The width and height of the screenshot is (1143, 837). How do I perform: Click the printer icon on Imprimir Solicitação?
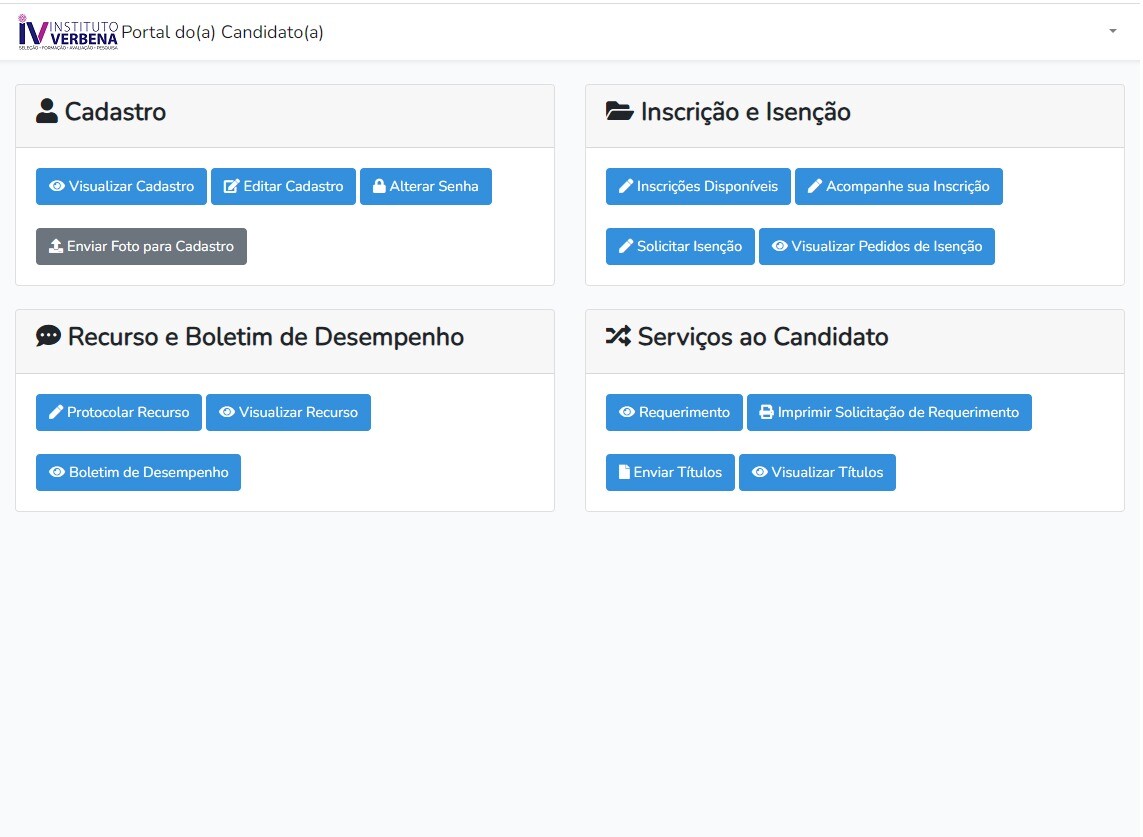[766, 412]
